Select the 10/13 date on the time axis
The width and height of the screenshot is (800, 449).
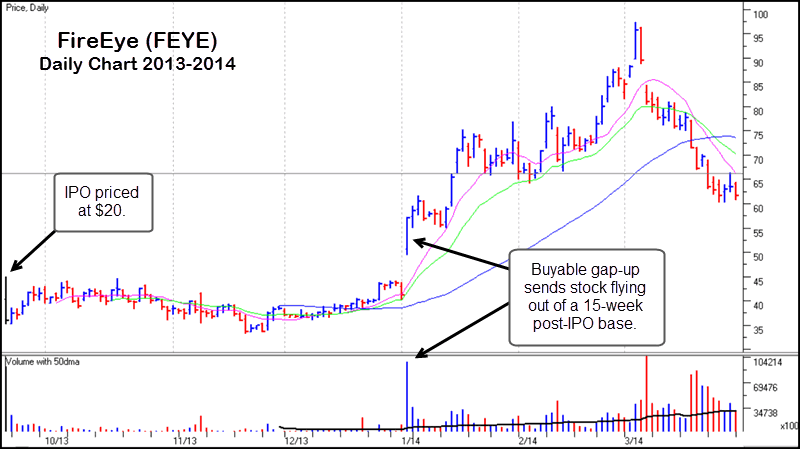[x=55, y=440]
